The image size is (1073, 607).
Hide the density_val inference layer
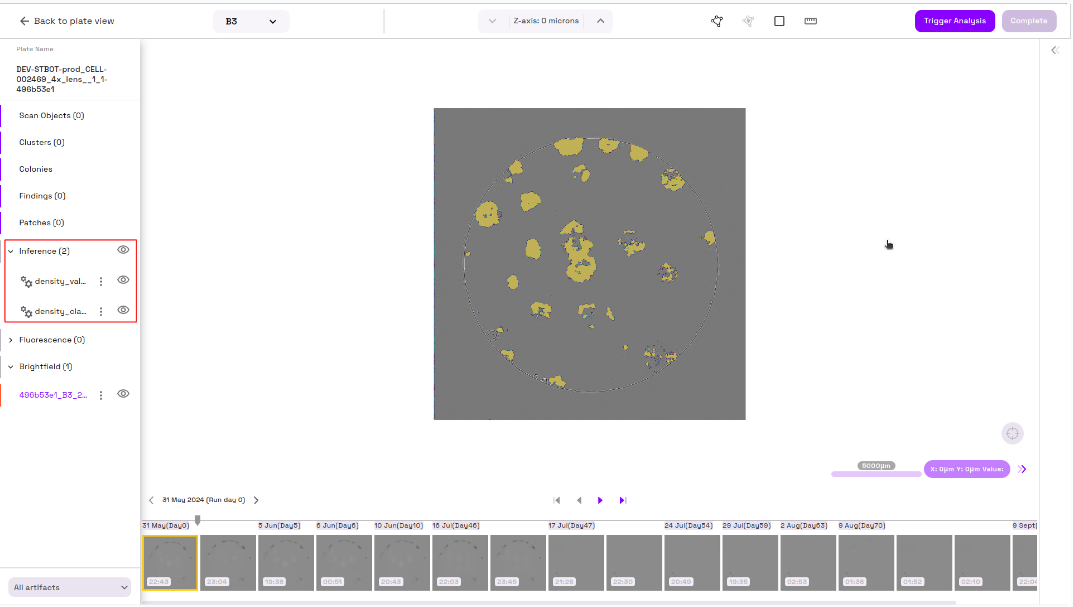pyautogui.click(x=123, y=280)
